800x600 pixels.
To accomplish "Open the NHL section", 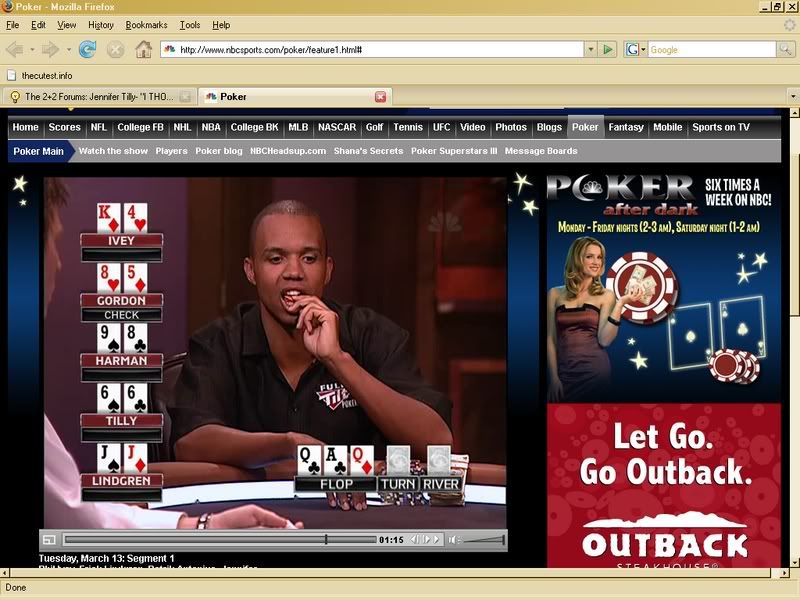I will click(182, 127).
